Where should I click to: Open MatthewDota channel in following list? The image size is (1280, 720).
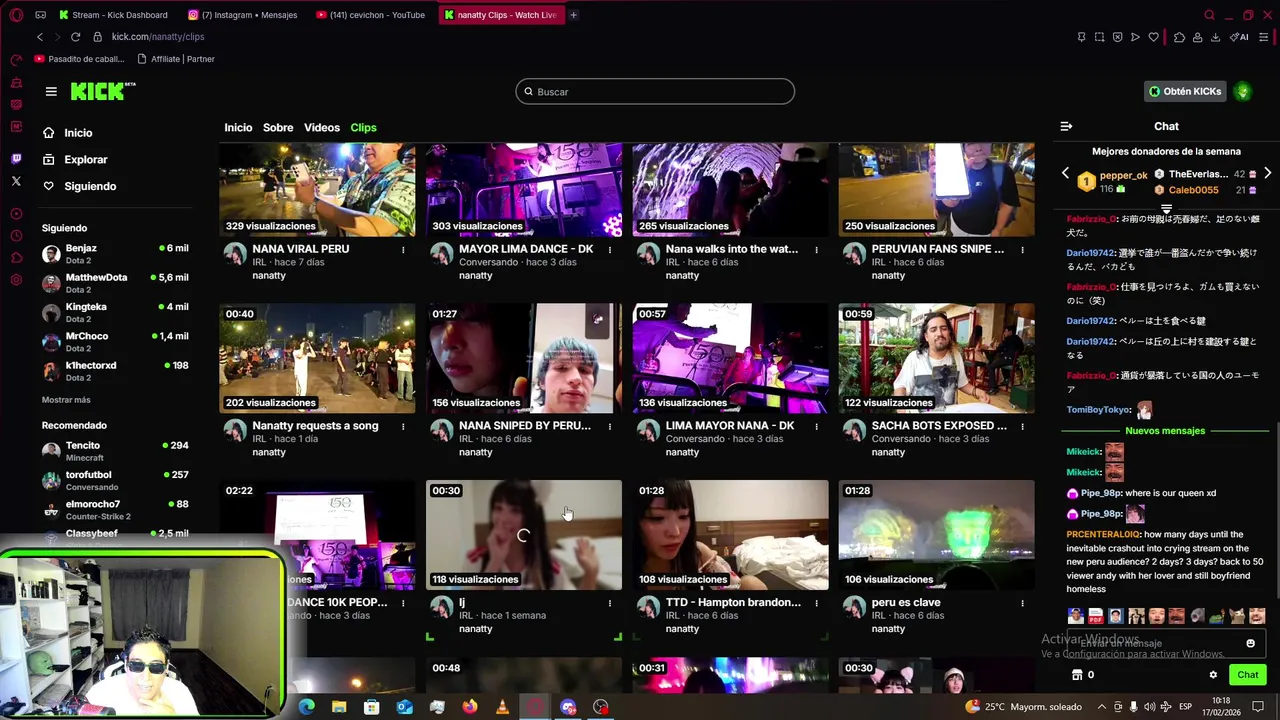(x=115, y=283)
